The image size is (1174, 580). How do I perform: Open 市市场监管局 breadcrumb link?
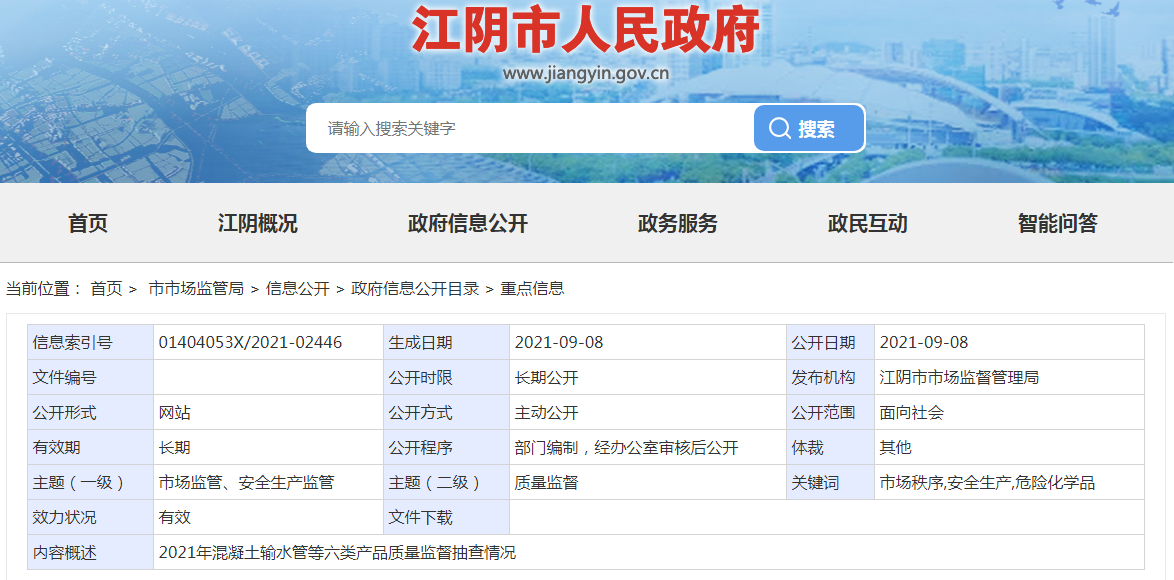pyautogui.click(x=196, y=289)
